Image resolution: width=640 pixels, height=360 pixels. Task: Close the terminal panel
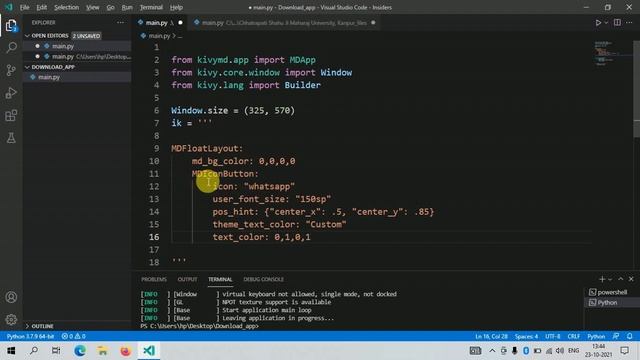click(631, 279)
